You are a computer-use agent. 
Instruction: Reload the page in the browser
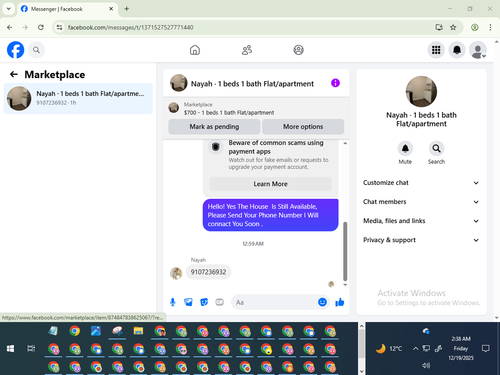pos(41,27)
